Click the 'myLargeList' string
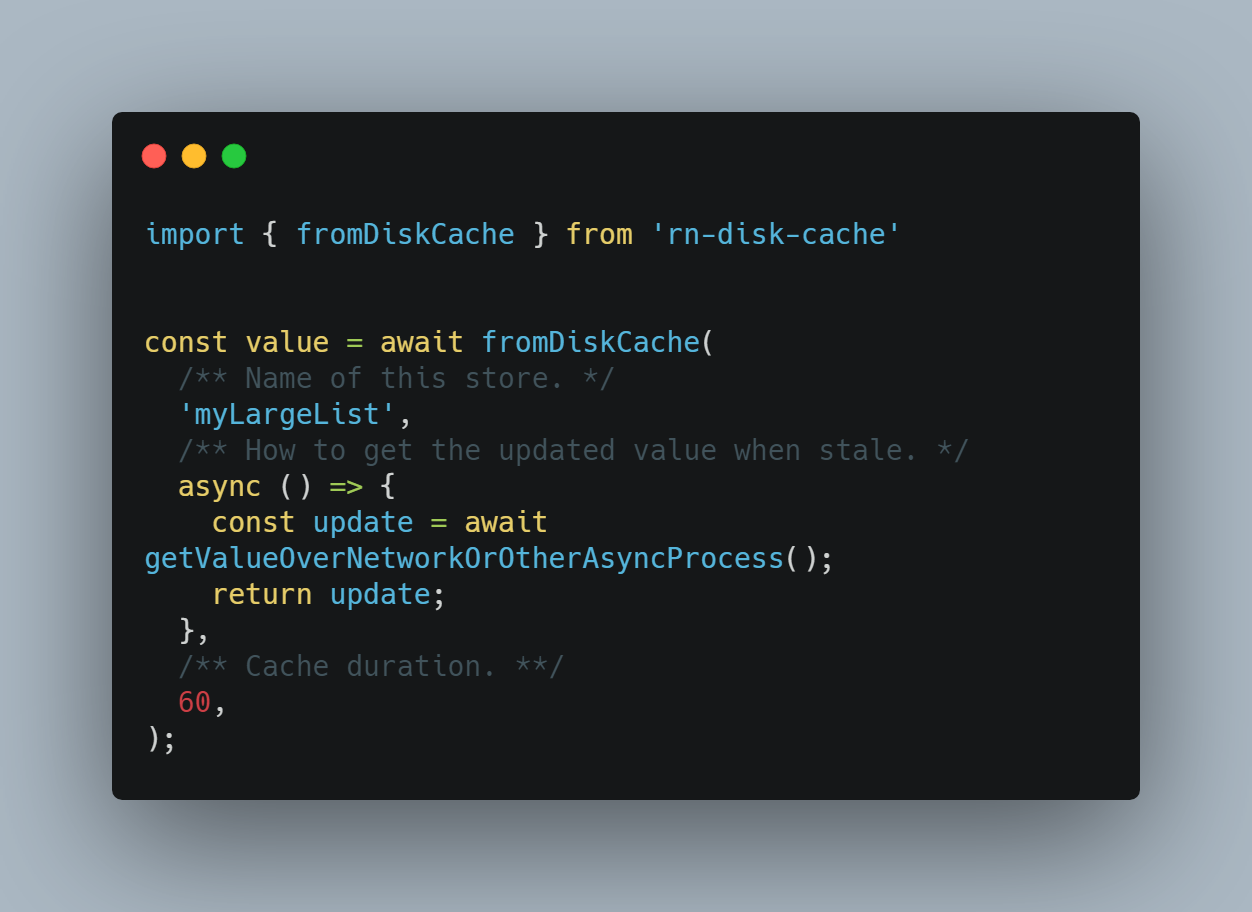The height and width of the screenshot is (912, 1252). click(287, 414)
